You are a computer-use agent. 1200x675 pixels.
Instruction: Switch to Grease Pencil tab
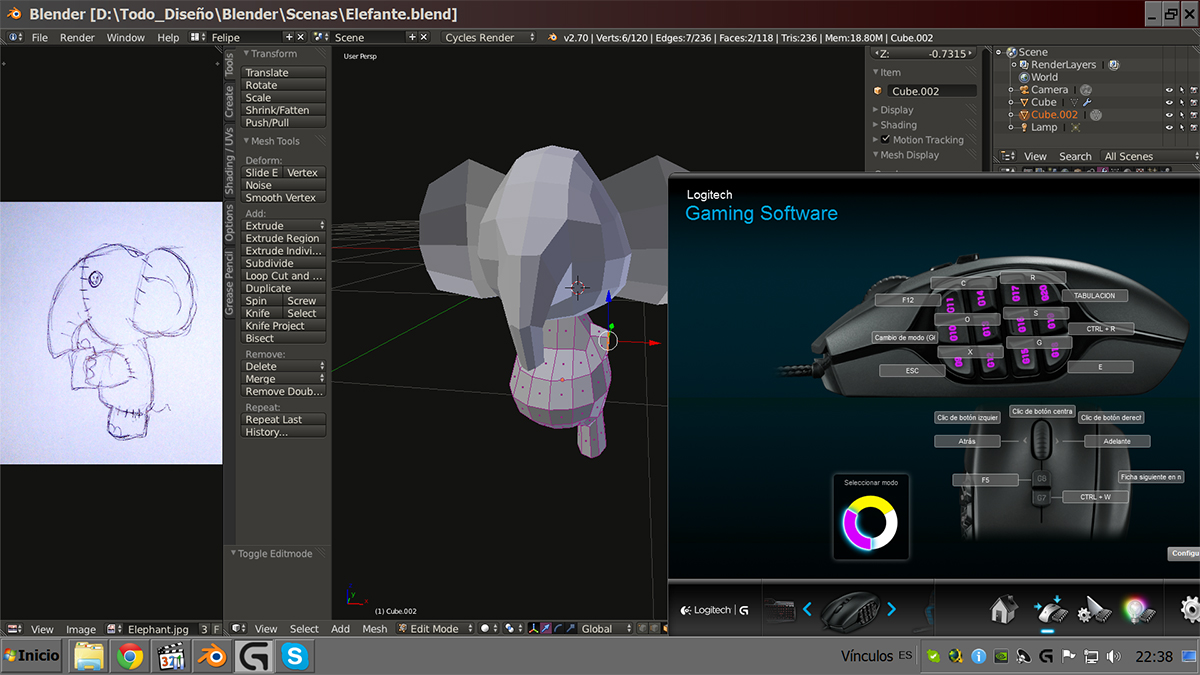[229, 283]
